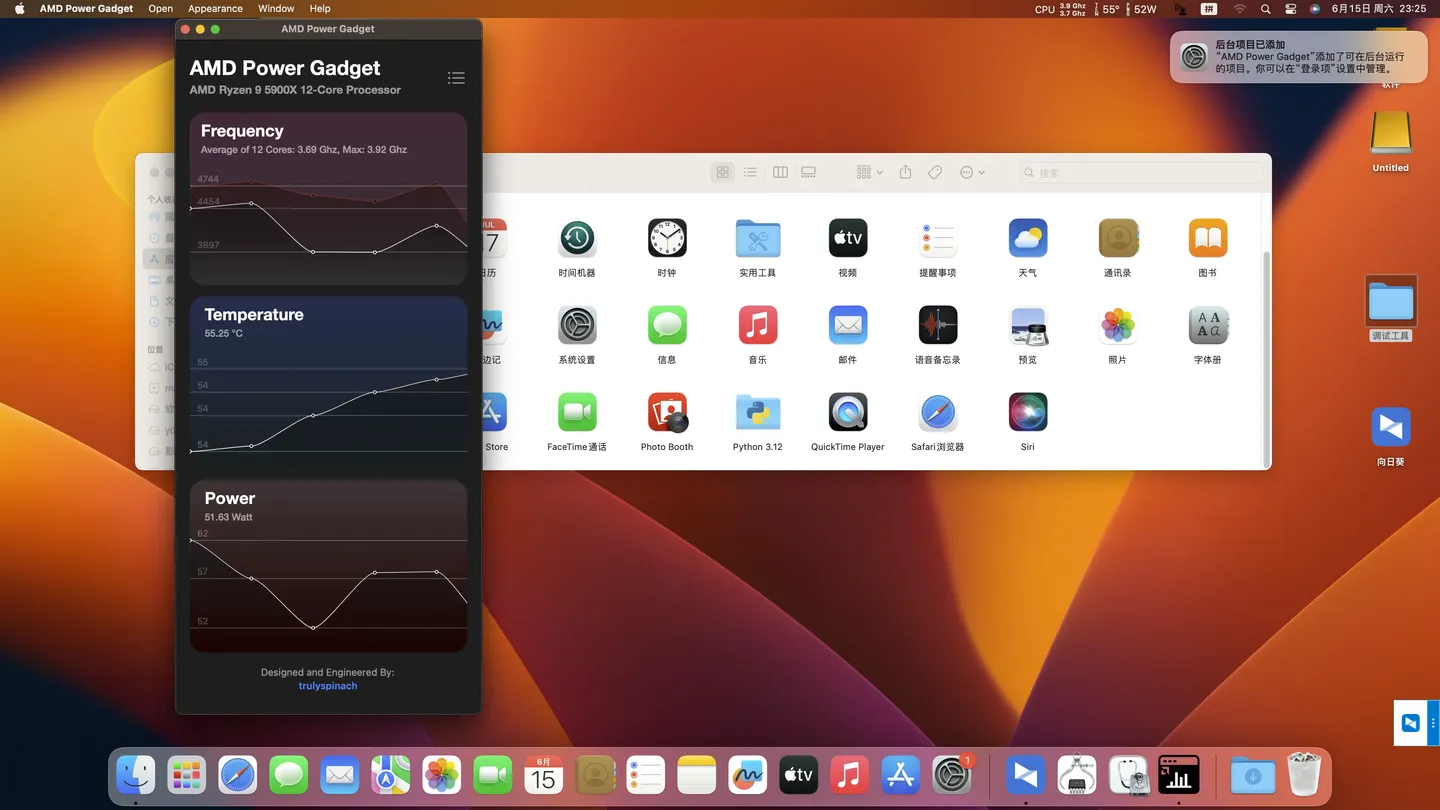Switch Finder to list view

point(750,172)
